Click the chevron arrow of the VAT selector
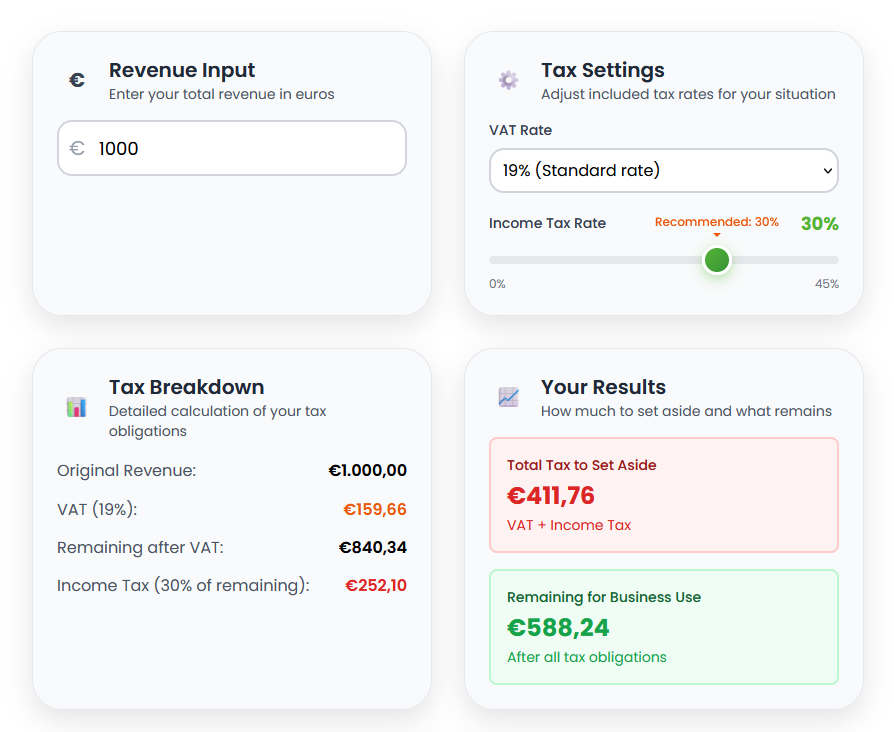This screenshot has width=894, height=732. click(x=827, y=171)
